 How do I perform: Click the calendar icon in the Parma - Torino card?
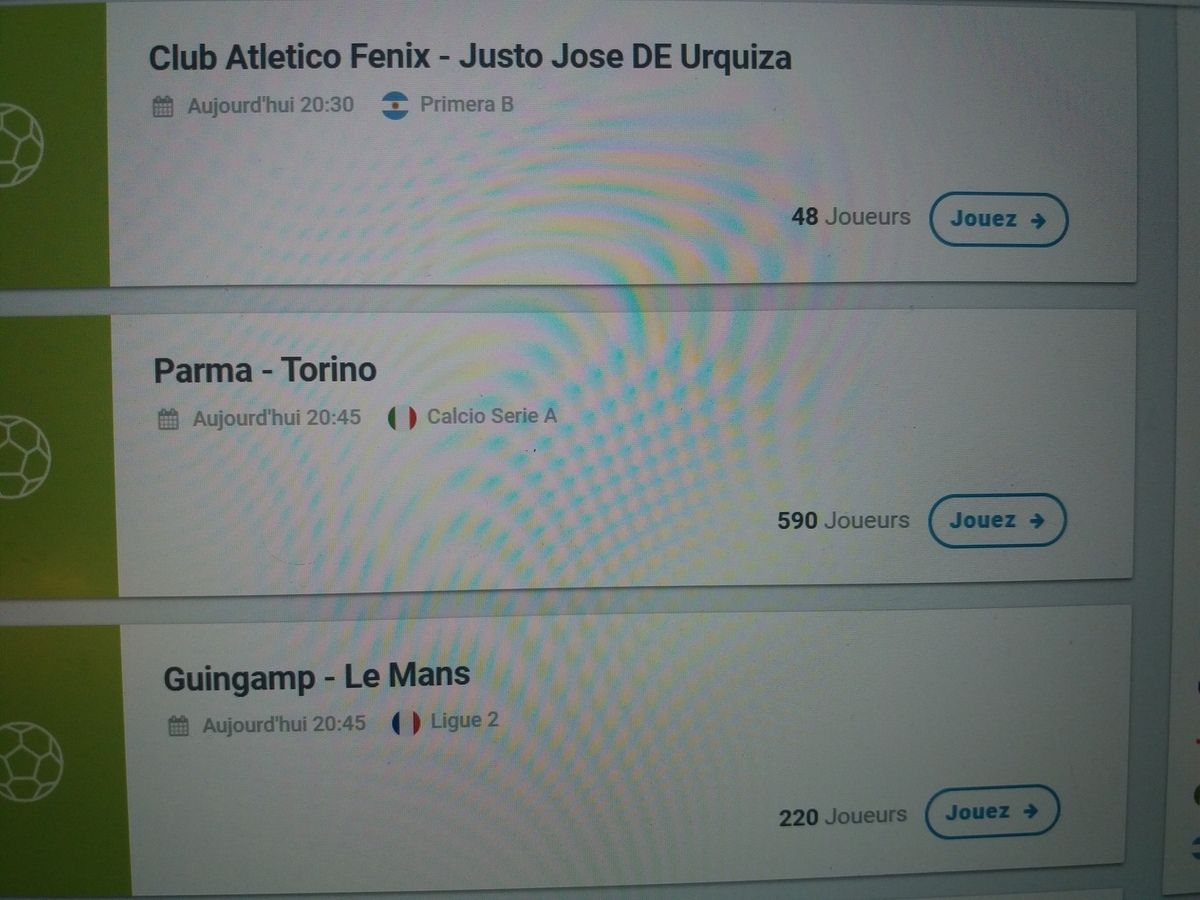(169, 419)
